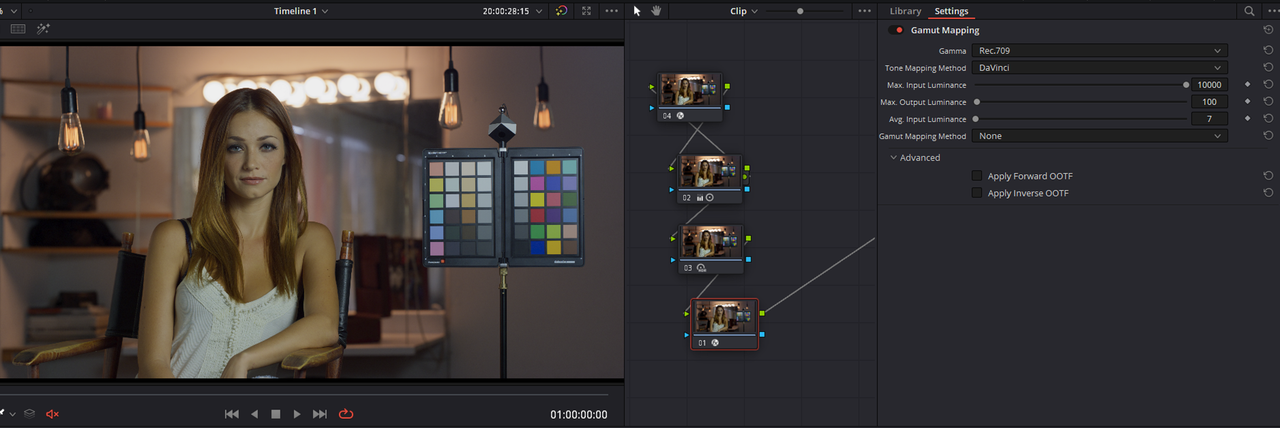
Task: Open the Gamut Mapping Method None dropdown
Action: 1100,136
